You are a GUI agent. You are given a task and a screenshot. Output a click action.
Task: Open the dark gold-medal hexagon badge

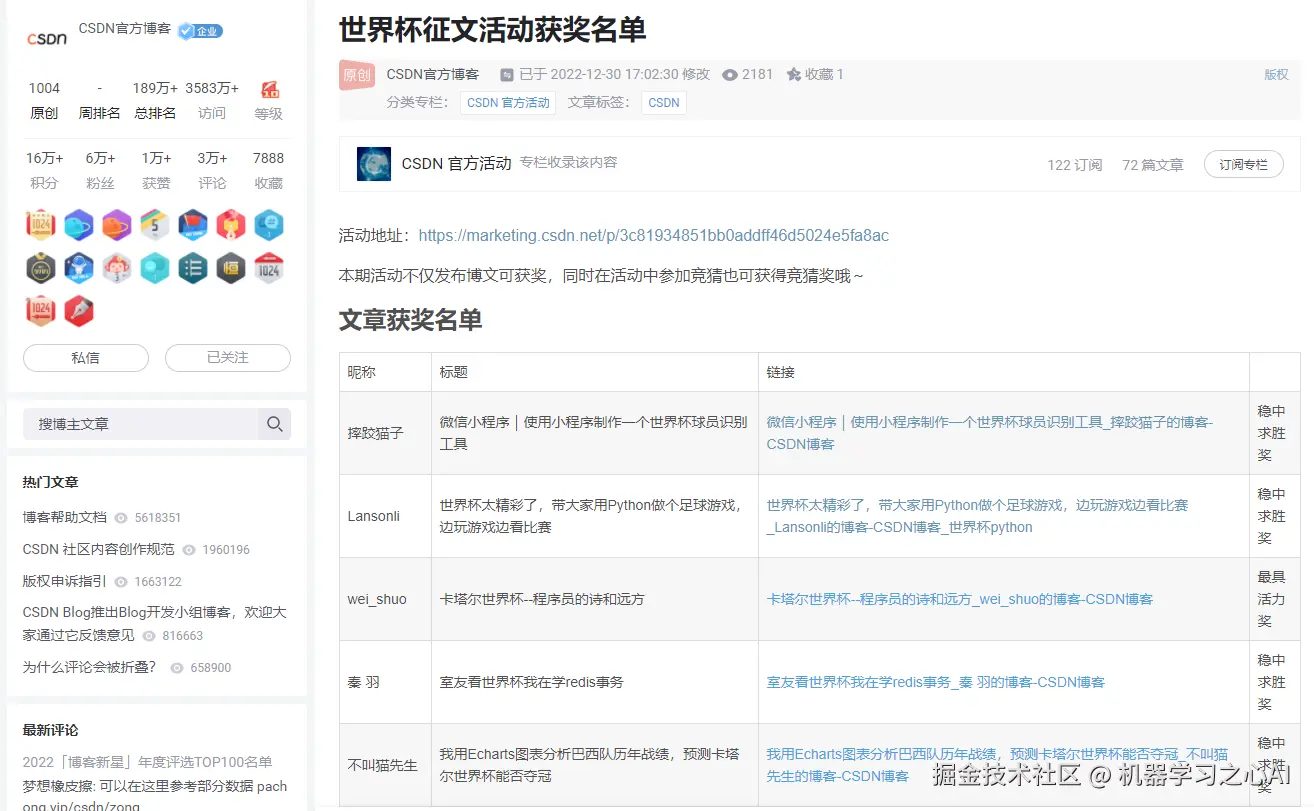(x=41, y=268)
